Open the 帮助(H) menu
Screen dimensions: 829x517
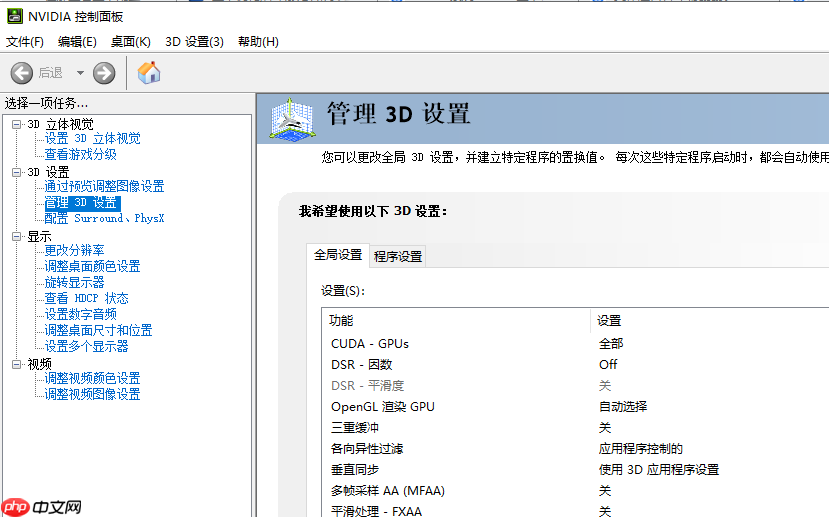pyautogui.click(x=259, y=42)
